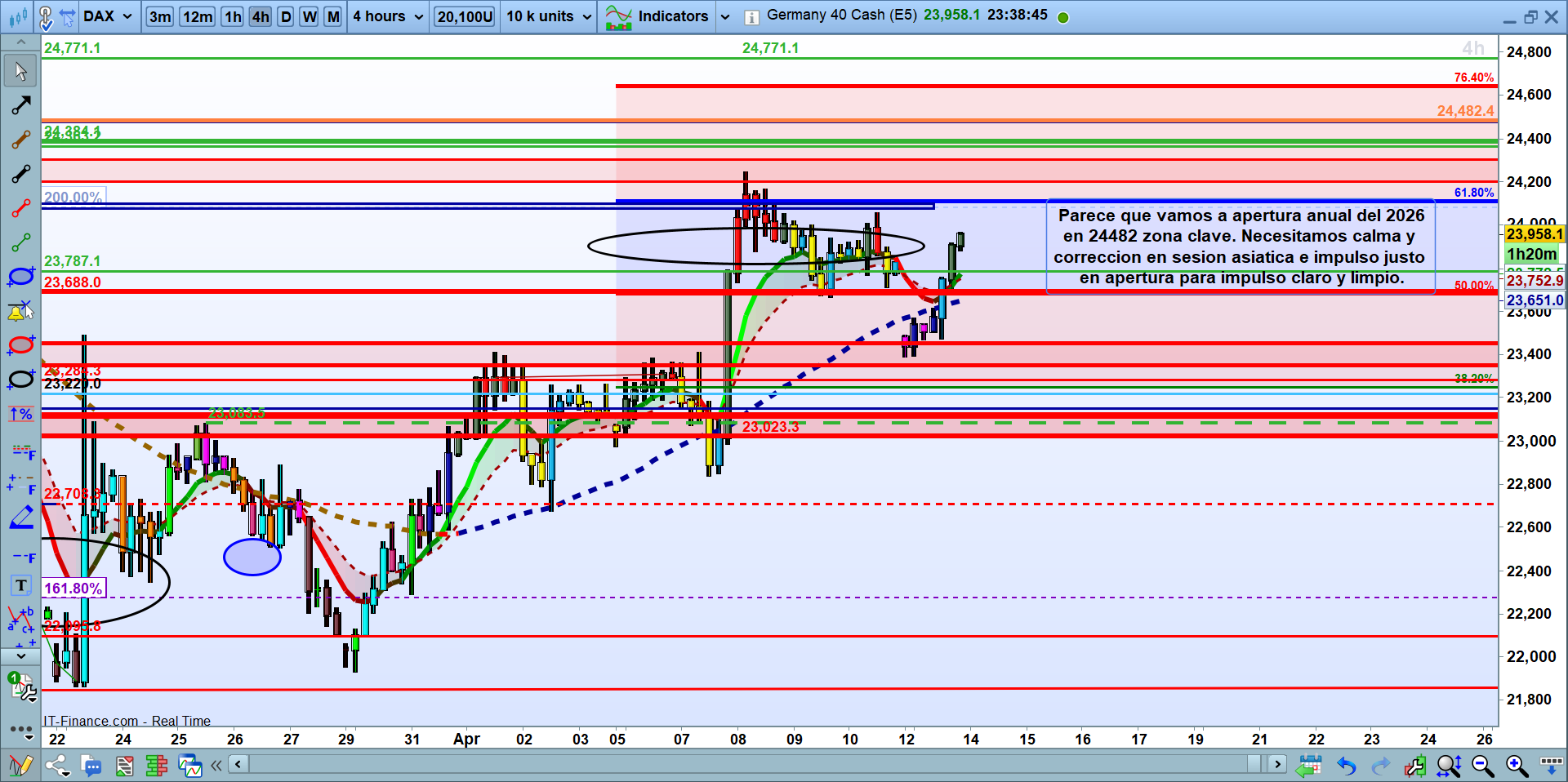Expand the arrow next to Indicators
Viewport: 1568px width, 782px height.
(x=724, y=16)
